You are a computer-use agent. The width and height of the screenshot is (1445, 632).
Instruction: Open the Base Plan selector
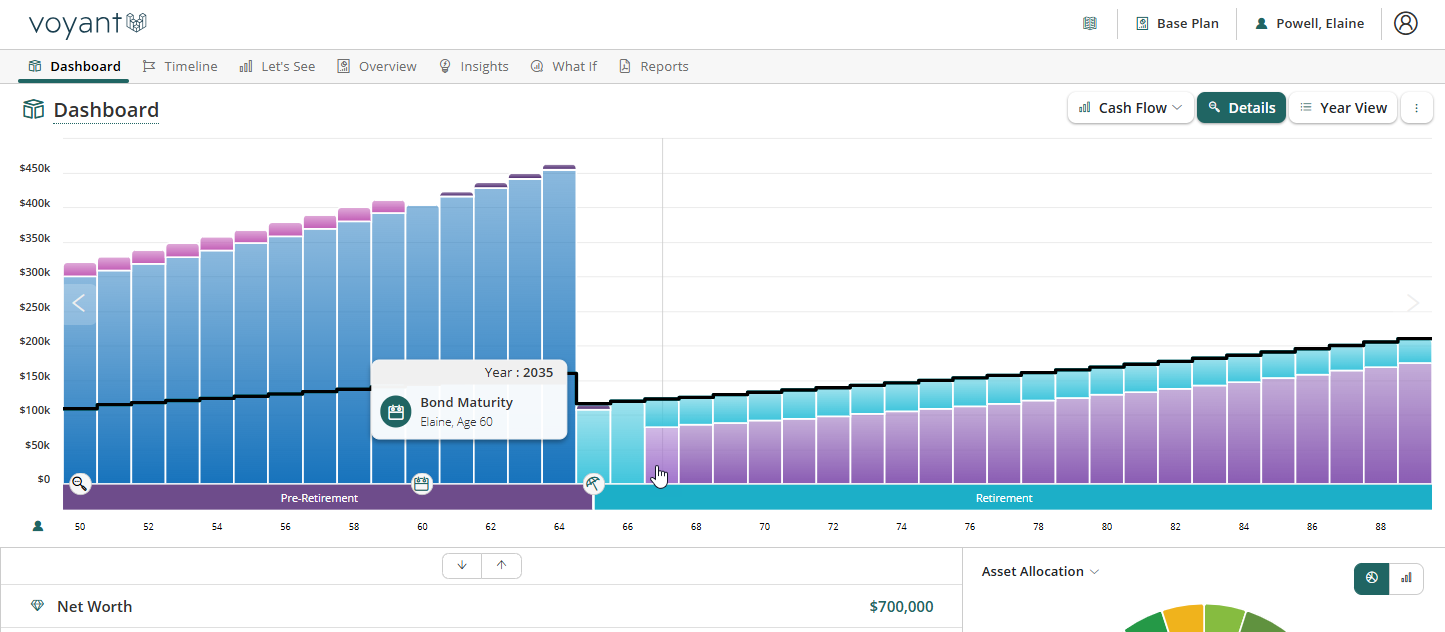point(1177,24)
